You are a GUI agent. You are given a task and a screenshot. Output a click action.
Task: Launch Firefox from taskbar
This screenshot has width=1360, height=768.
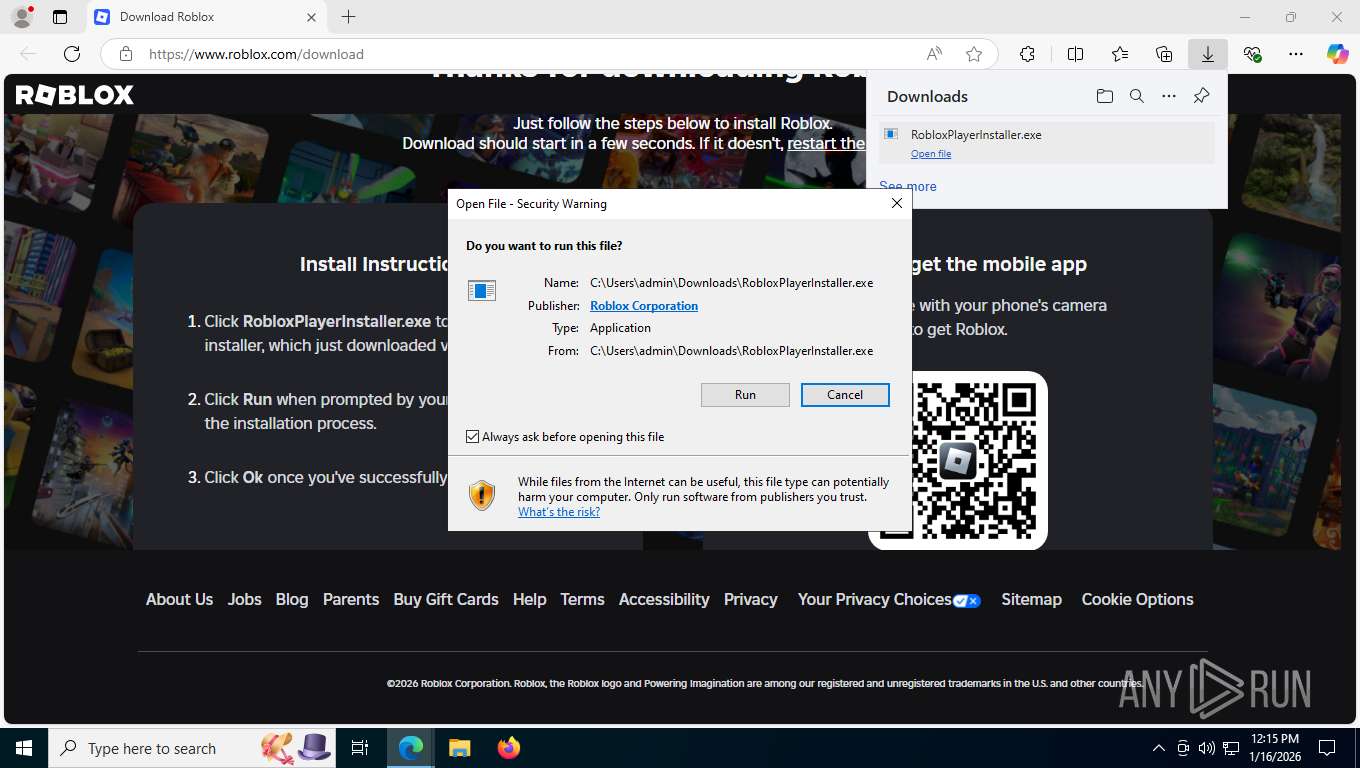point(509,748)
